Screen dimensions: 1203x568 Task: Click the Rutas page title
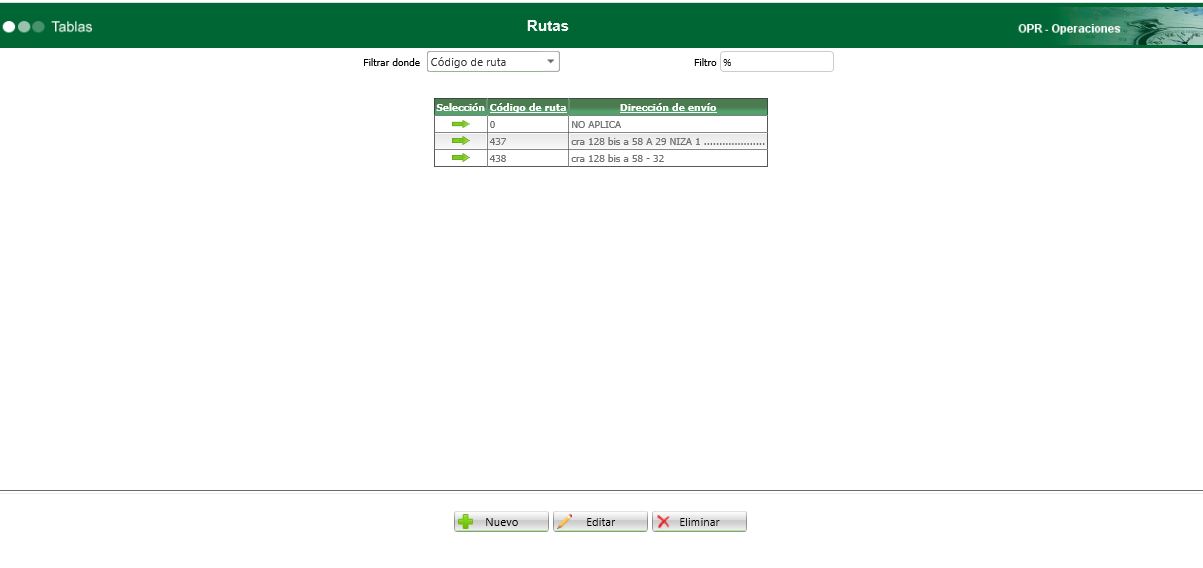(x=547, y=26)
